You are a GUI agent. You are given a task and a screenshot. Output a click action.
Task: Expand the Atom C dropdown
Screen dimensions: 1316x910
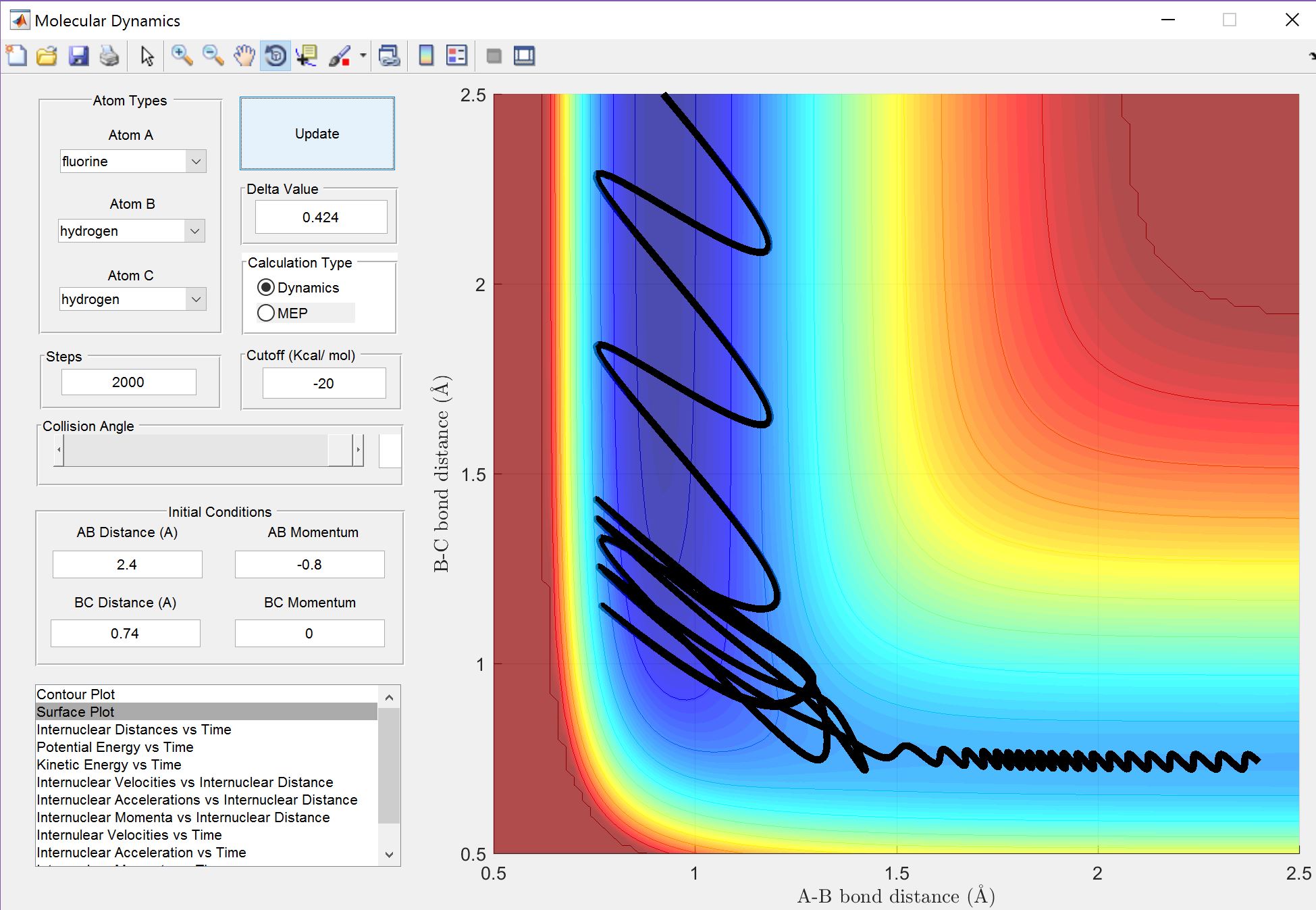(196, 299)
